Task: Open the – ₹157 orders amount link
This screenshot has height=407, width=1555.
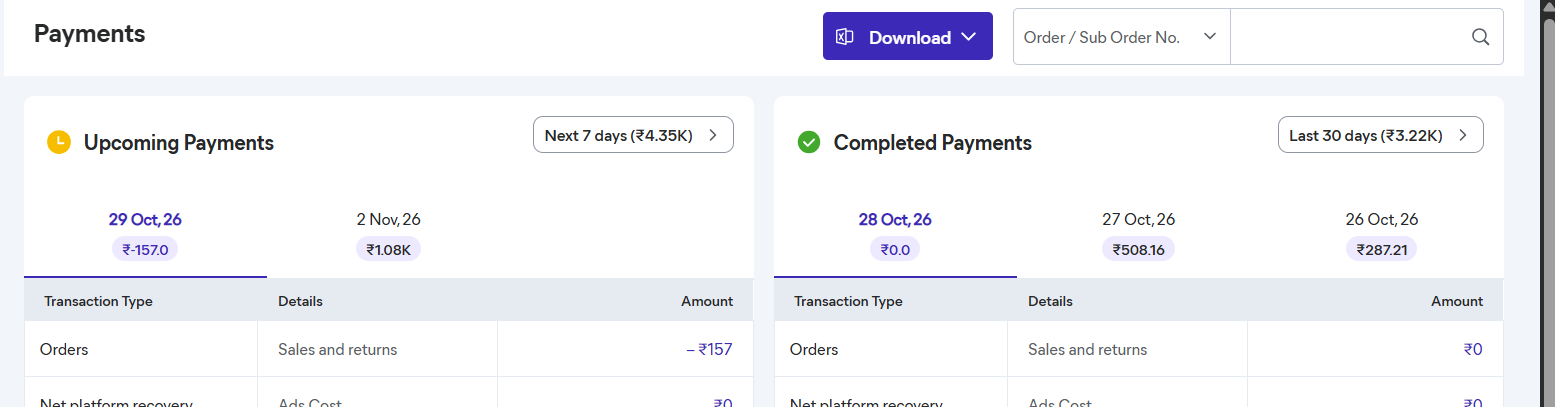Action: (709, 349)
